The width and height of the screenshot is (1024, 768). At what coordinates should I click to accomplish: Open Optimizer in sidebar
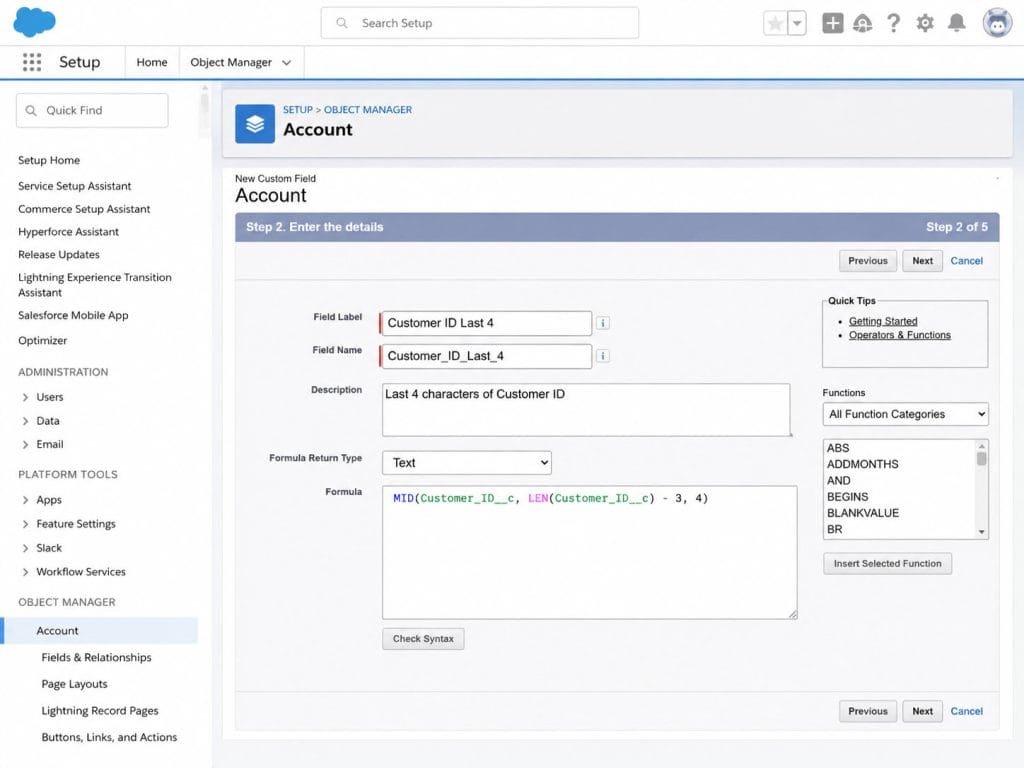[x=42, y=340]
